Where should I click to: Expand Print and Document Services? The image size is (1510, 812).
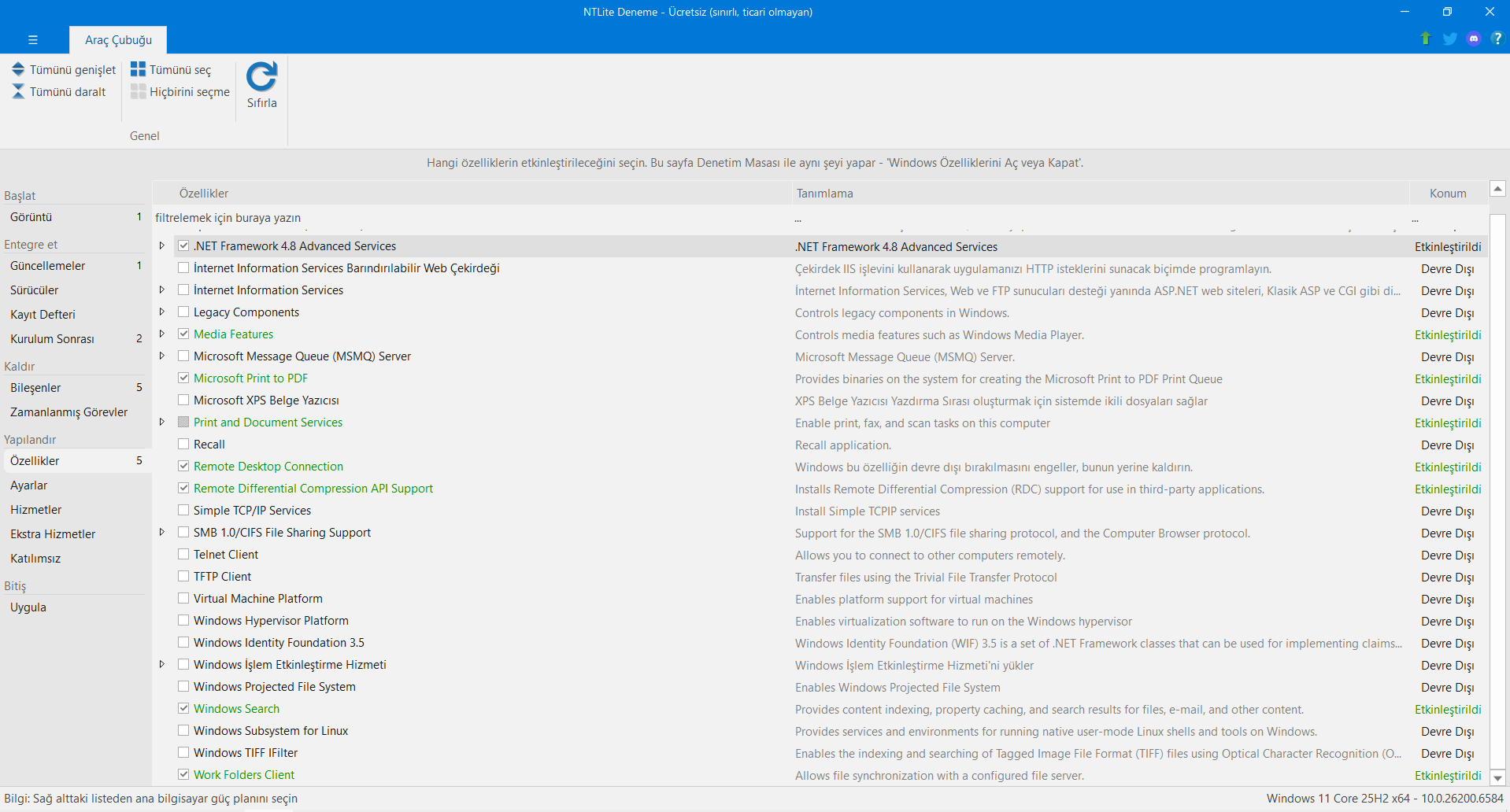coord(162,423)
